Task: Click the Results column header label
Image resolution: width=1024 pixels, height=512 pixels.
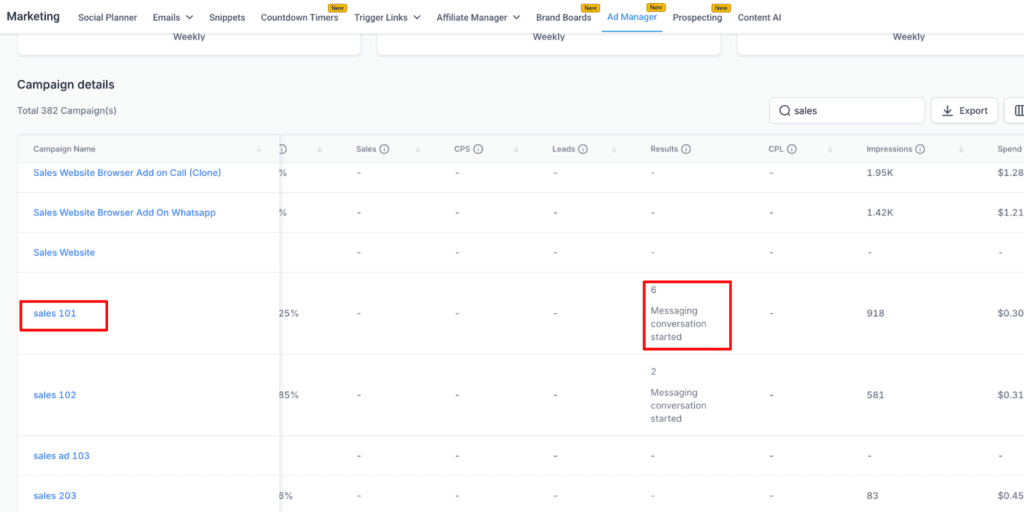Action: pos(664,150)
